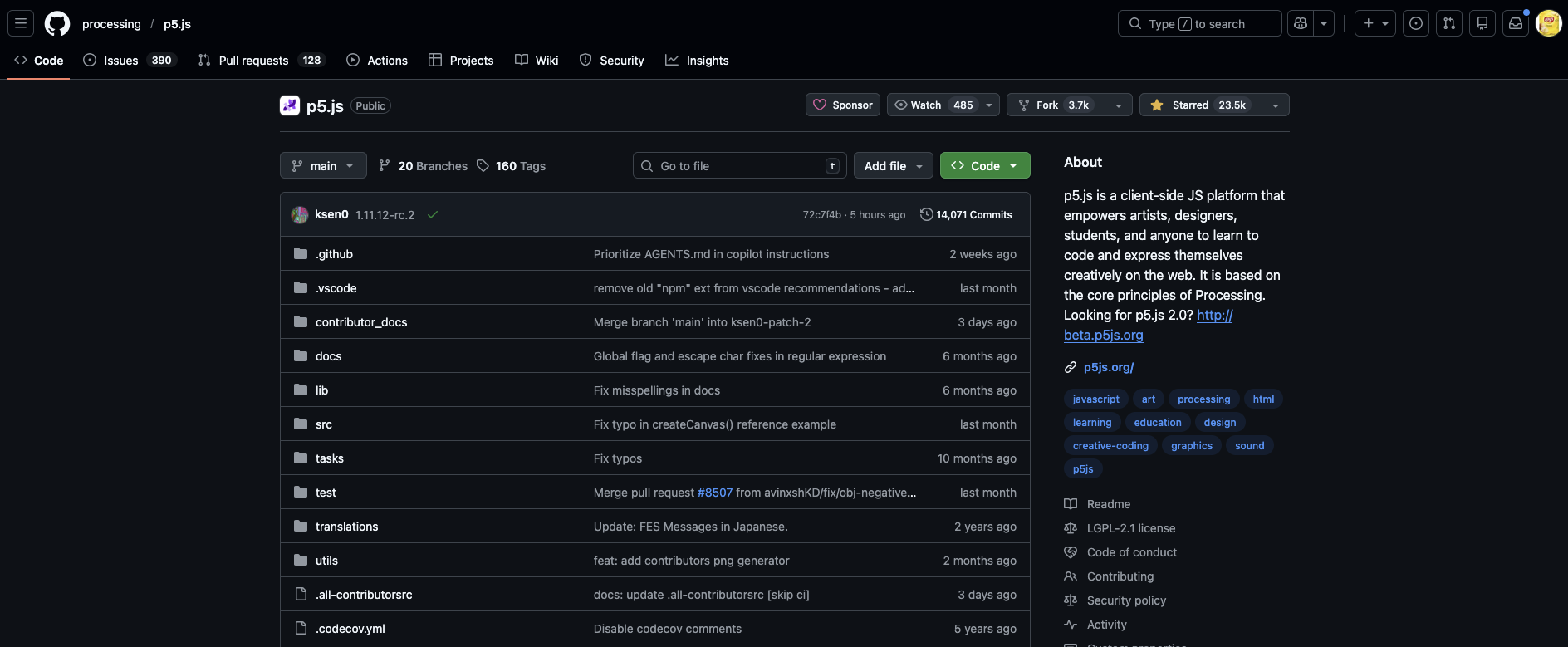
Task: Open the hamburger navigation menu
Action: coord(21,24)
